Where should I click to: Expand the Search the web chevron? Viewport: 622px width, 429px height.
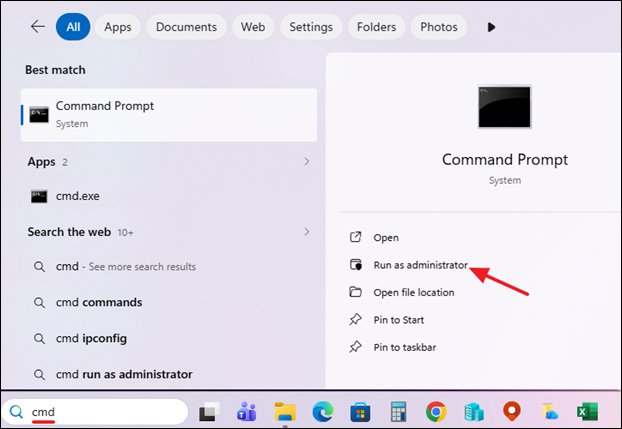tap(307, 232)
